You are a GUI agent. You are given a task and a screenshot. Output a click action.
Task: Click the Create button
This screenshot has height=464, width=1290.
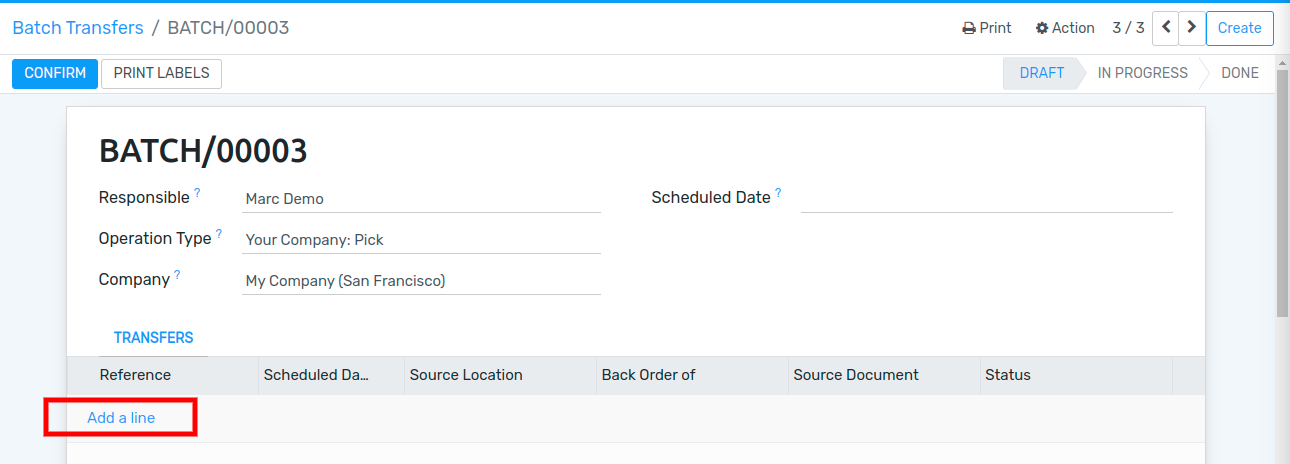[1240, 28]
